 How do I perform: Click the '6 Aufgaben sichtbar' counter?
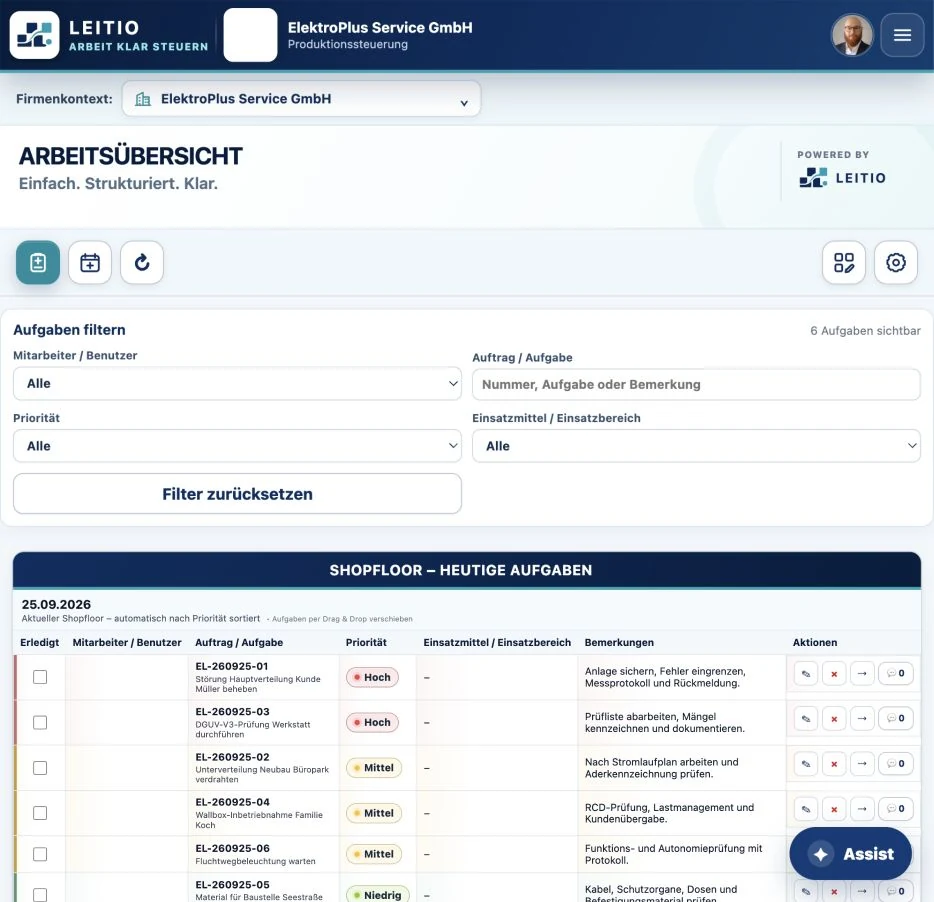[865, 331]
